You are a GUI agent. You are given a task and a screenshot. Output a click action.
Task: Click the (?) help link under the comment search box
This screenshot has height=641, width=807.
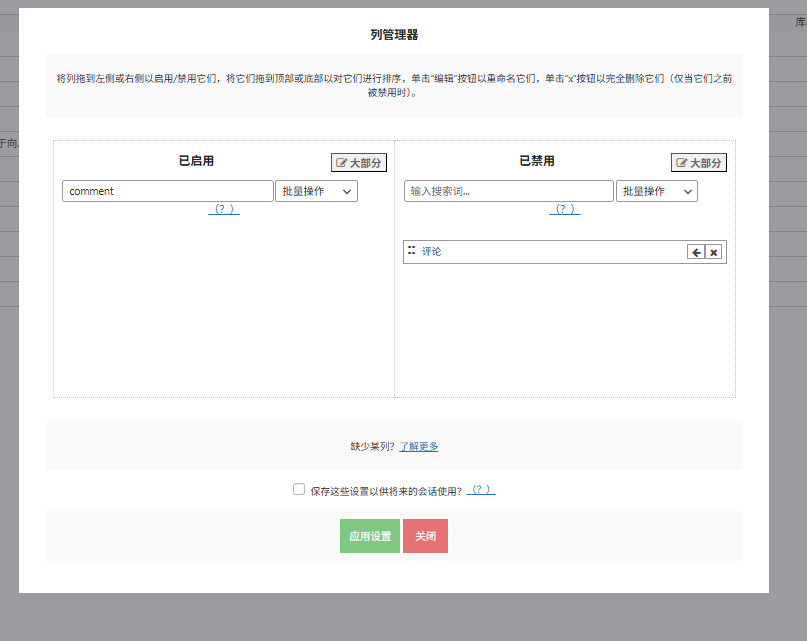tap(223, 209)
